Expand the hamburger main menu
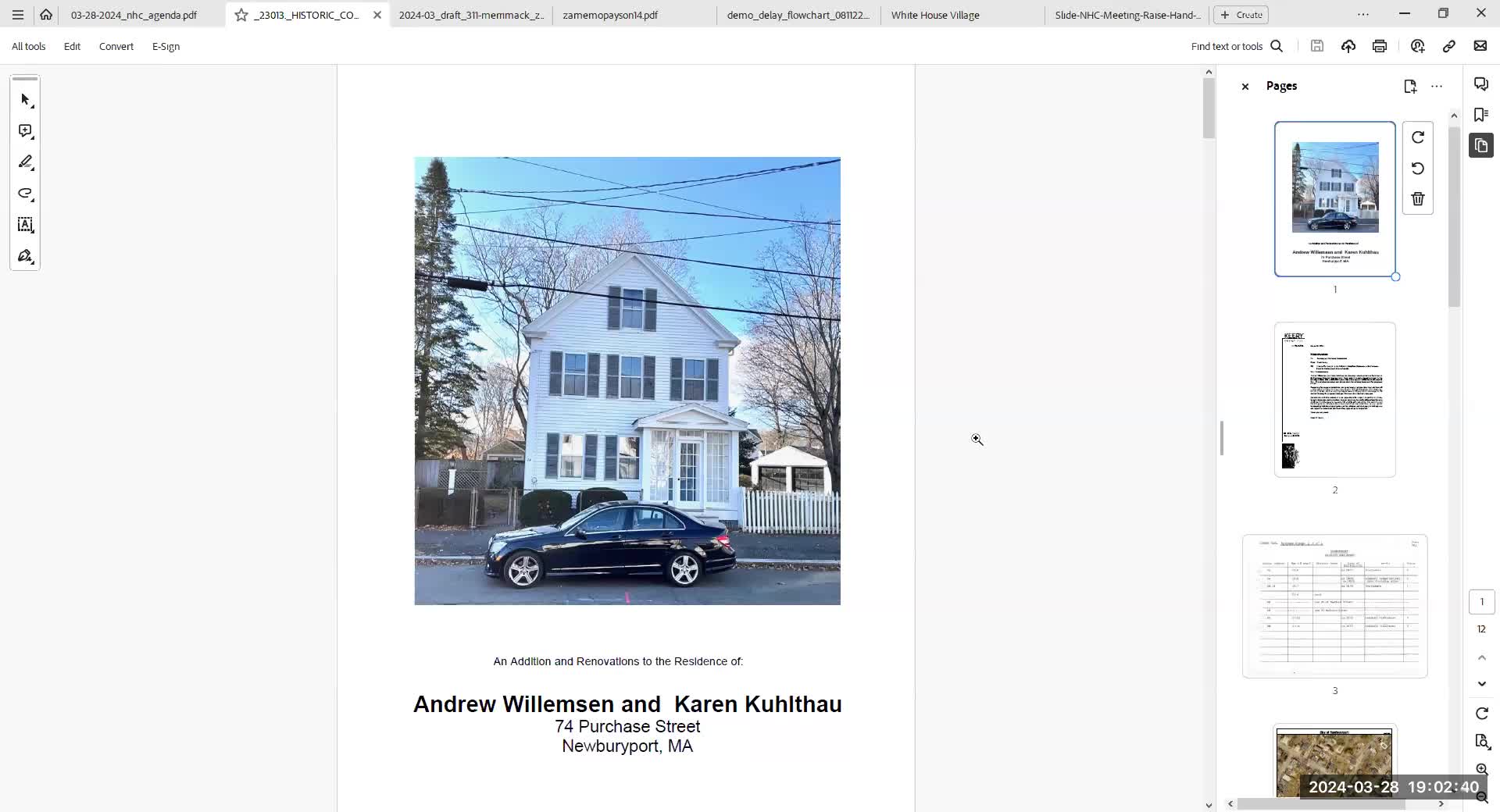This screenshot has width=1500, height=812. tap(18, 15)
